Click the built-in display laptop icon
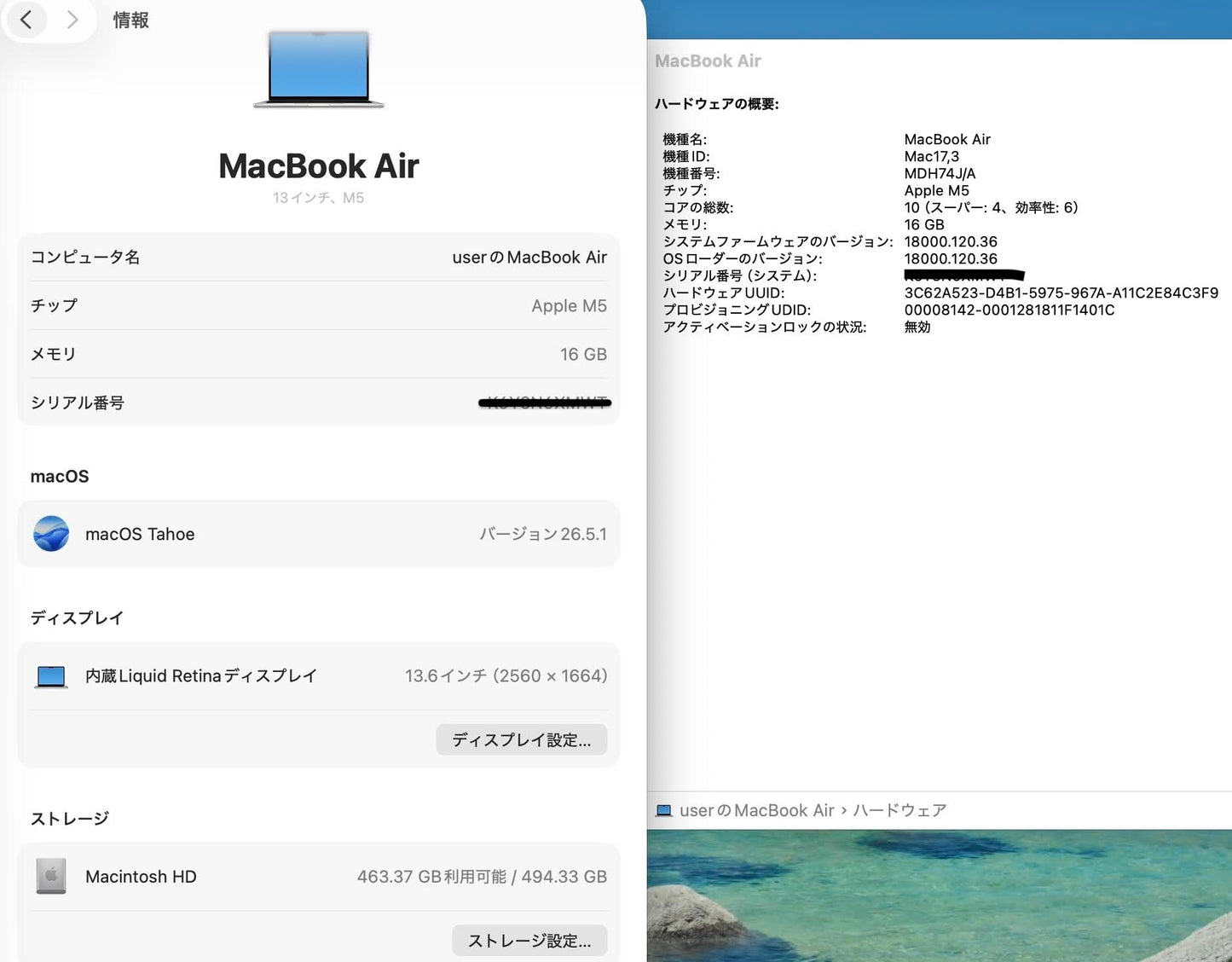Image resolution: width=1232 pixels, height=962 pixels. (51, 676)
